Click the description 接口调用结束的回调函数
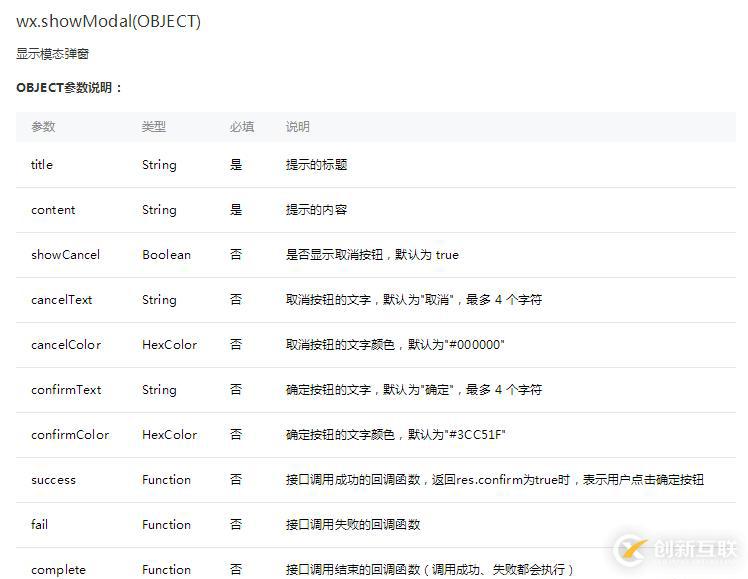The image size is (748, 579). click(429, 570)
